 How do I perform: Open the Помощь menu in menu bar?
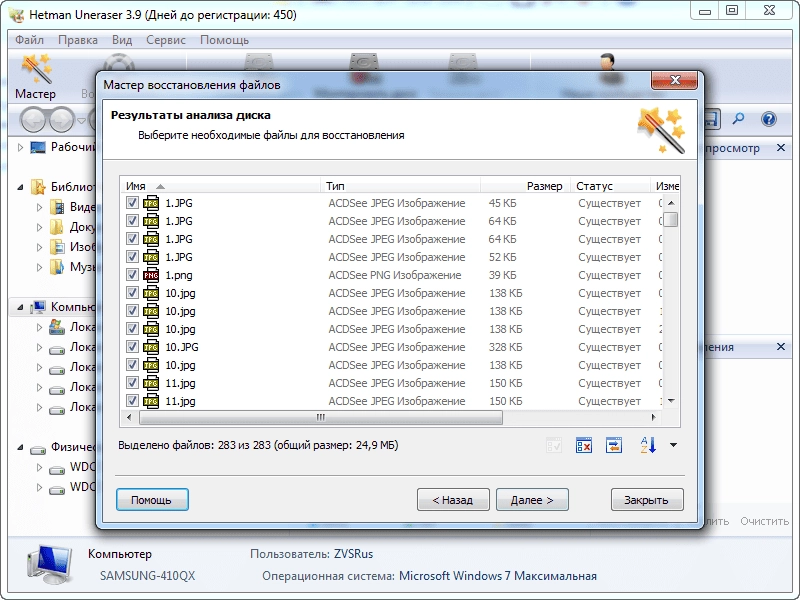[224, 40]
